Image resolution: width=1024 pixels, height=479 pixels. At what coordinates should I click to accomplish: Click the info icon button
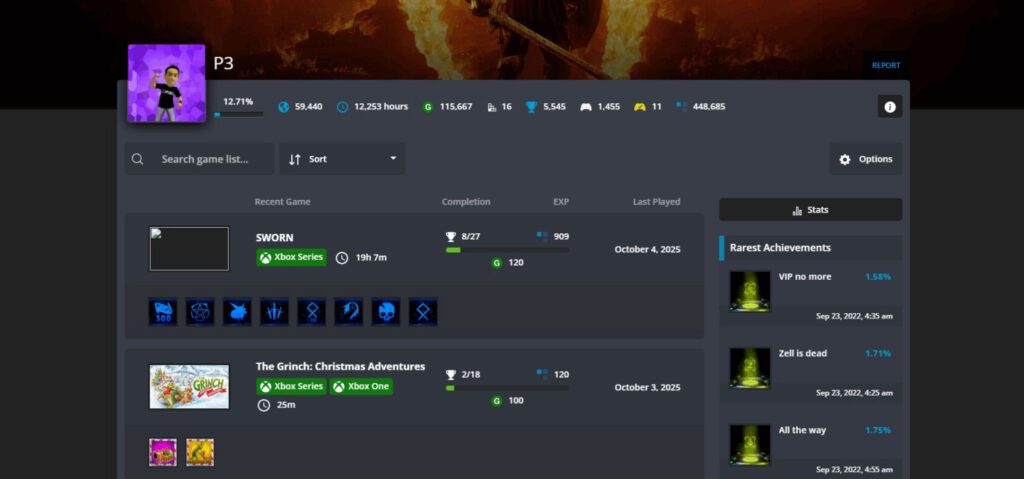[x=889, y=106]
